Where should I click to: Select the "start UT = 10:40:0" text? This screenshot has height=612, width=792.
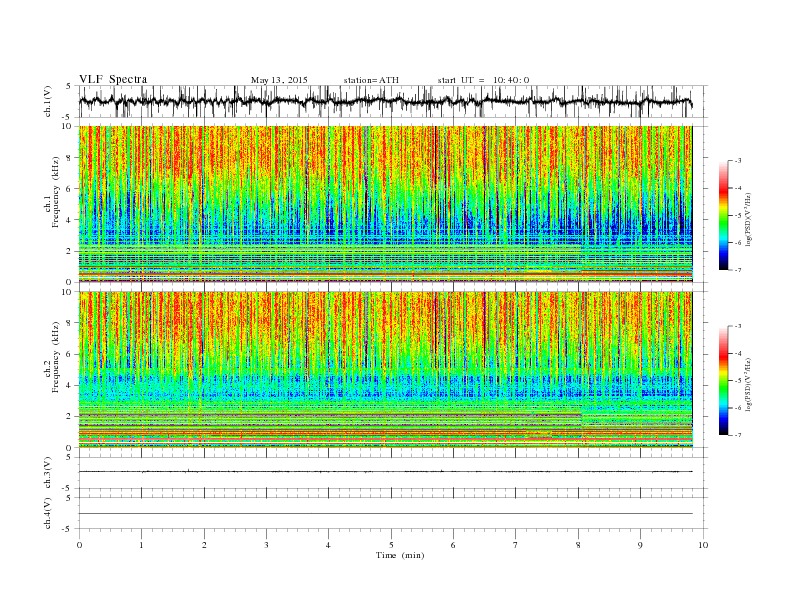tap(483, 80)
